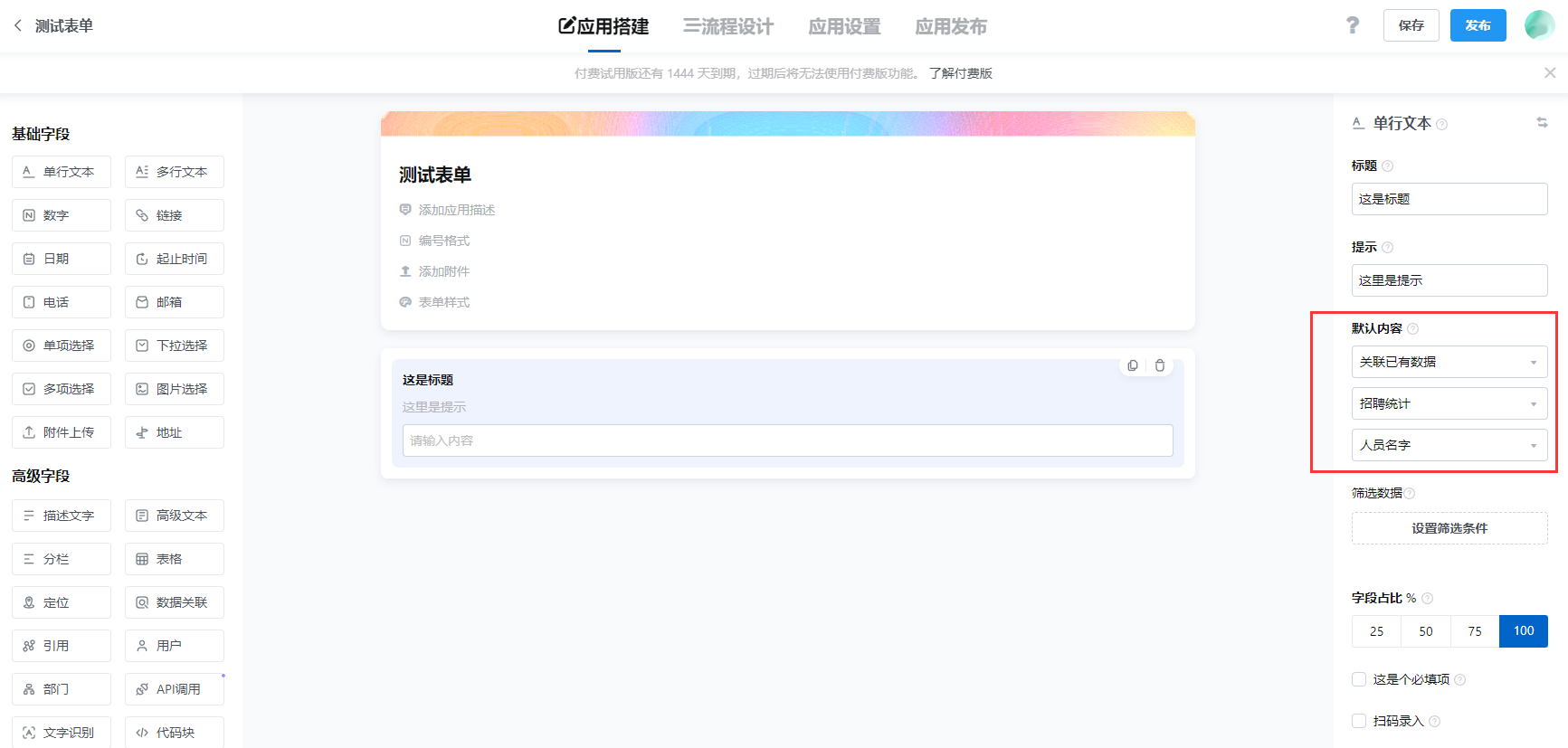Enable the 扫码录入 checkbox

pyautogui.click(x=1359, y=721)
